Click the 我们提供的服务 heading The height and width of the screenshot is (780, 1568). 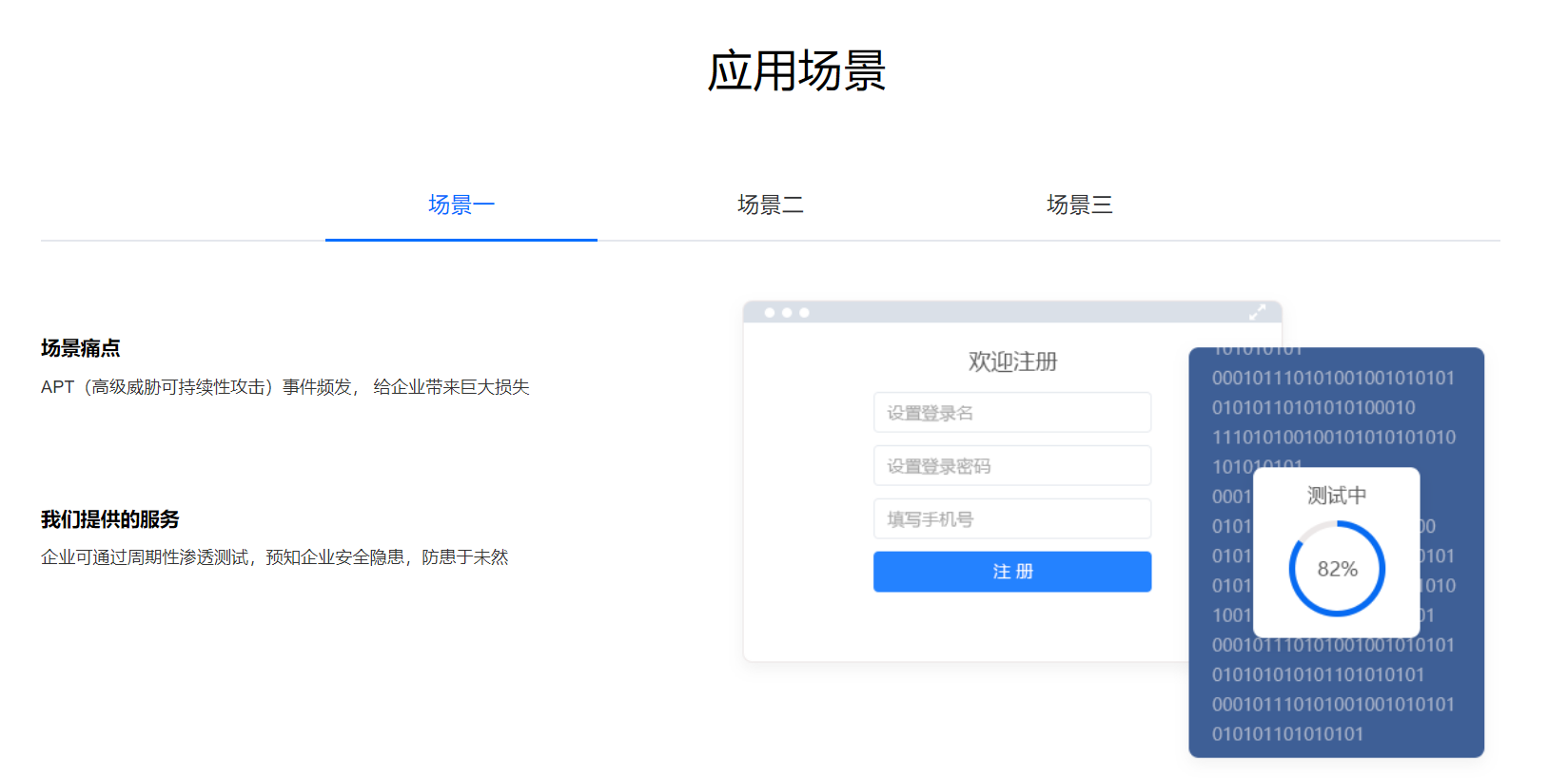(110, 519)
